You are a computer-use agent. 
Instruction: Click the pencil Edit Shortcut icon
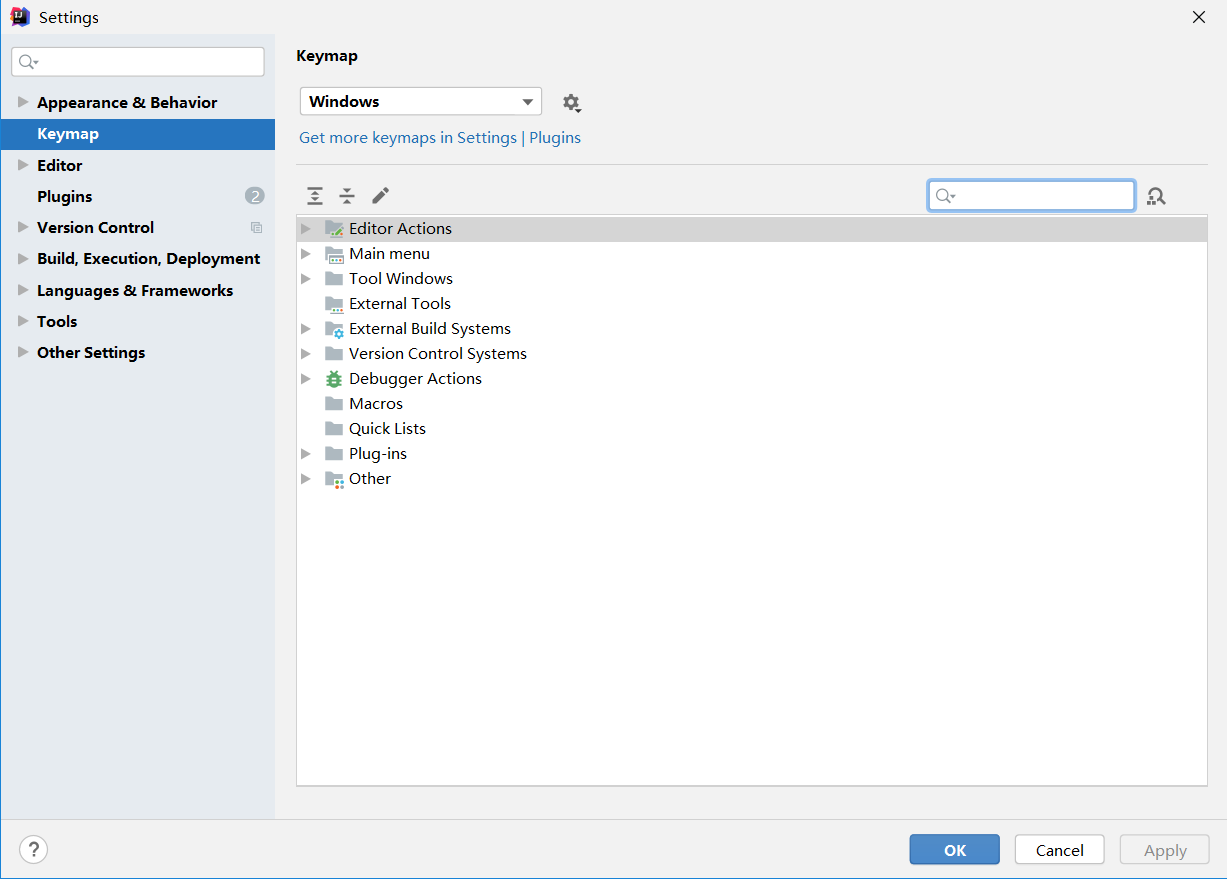(380, 196)
